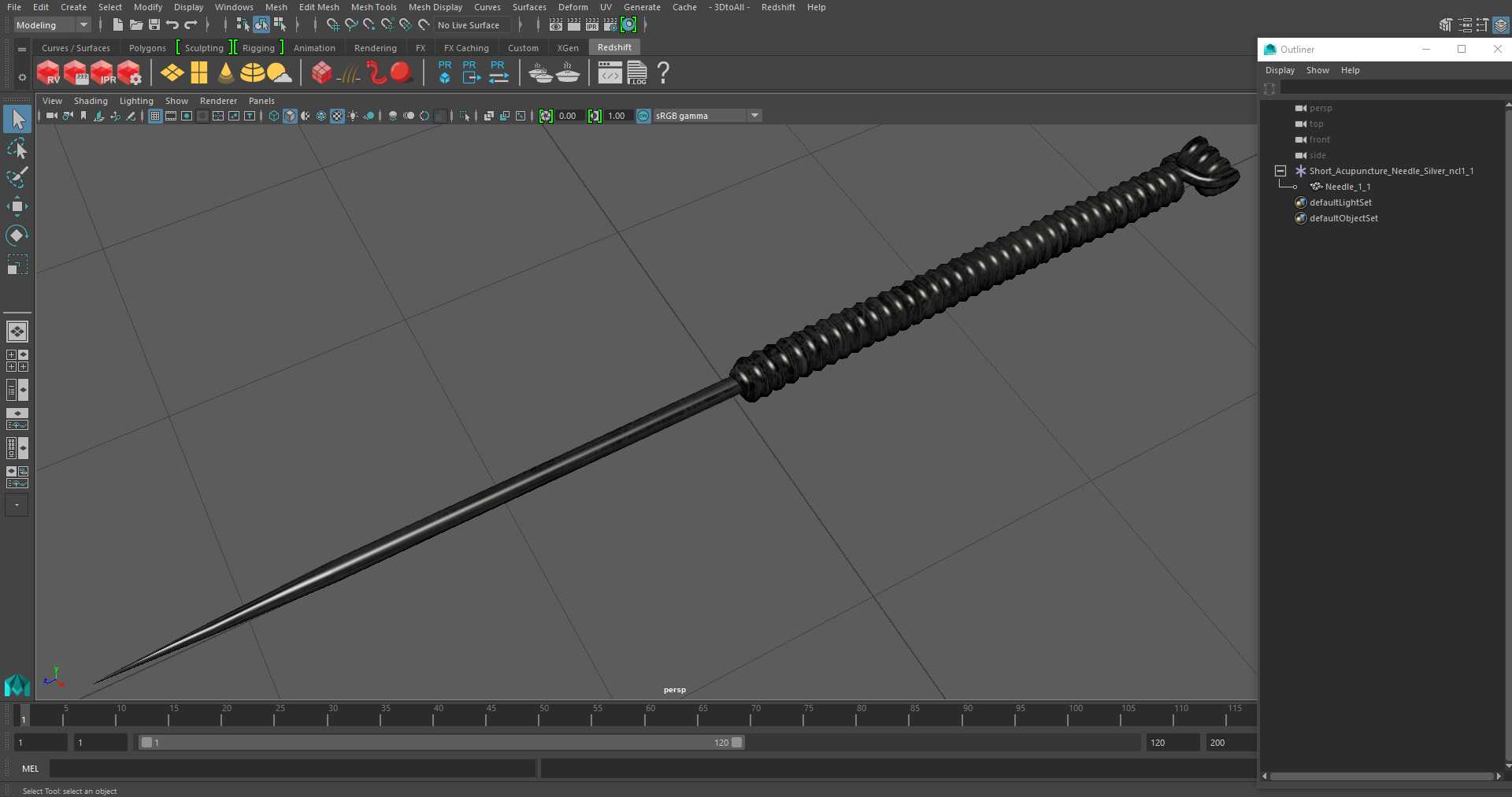Open shelf tab list menu icon
Viewport: 1512px width, 797px height.
22,49
